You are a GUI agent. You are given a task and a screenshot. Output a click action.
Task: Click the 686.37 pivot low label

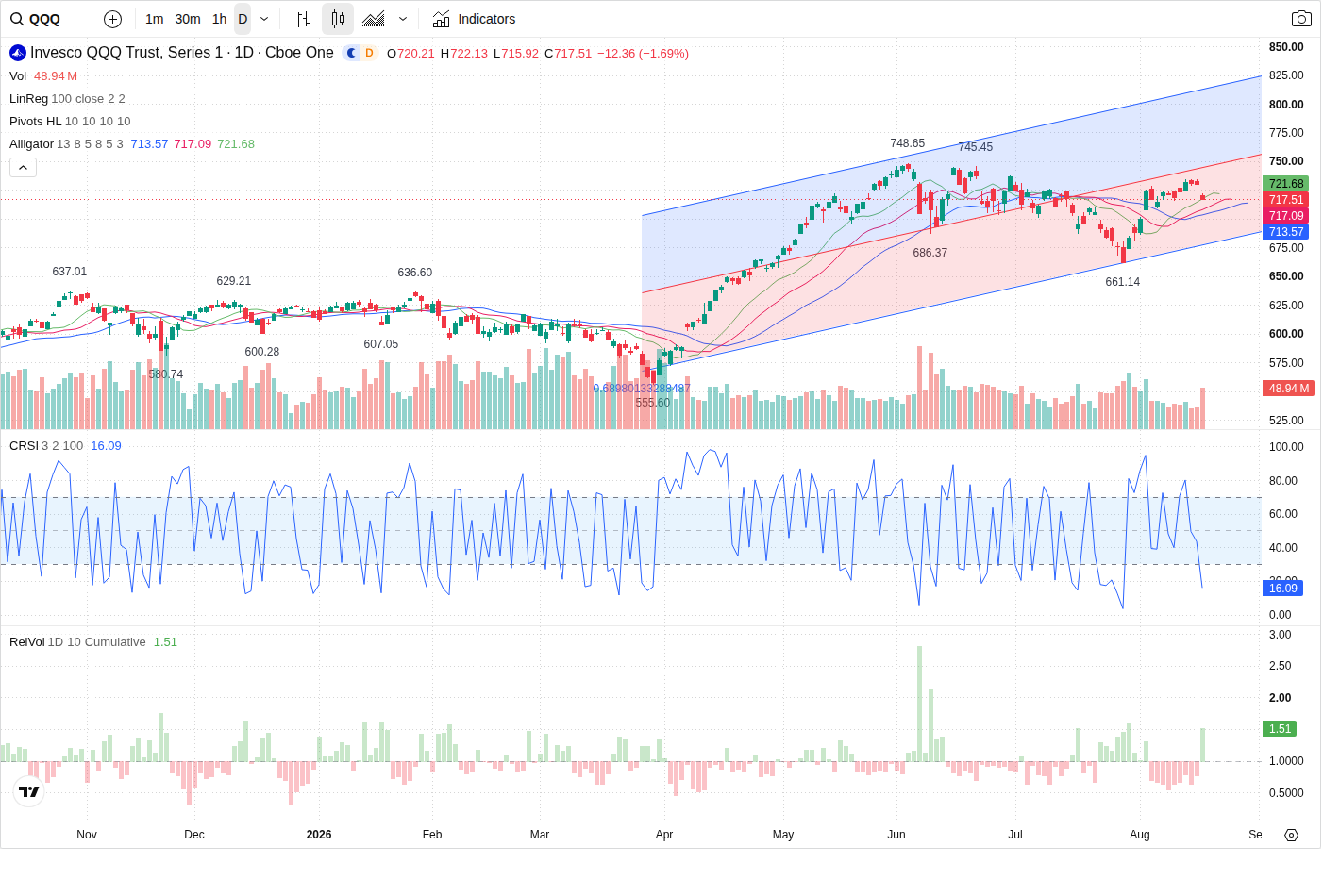point(930,253)
